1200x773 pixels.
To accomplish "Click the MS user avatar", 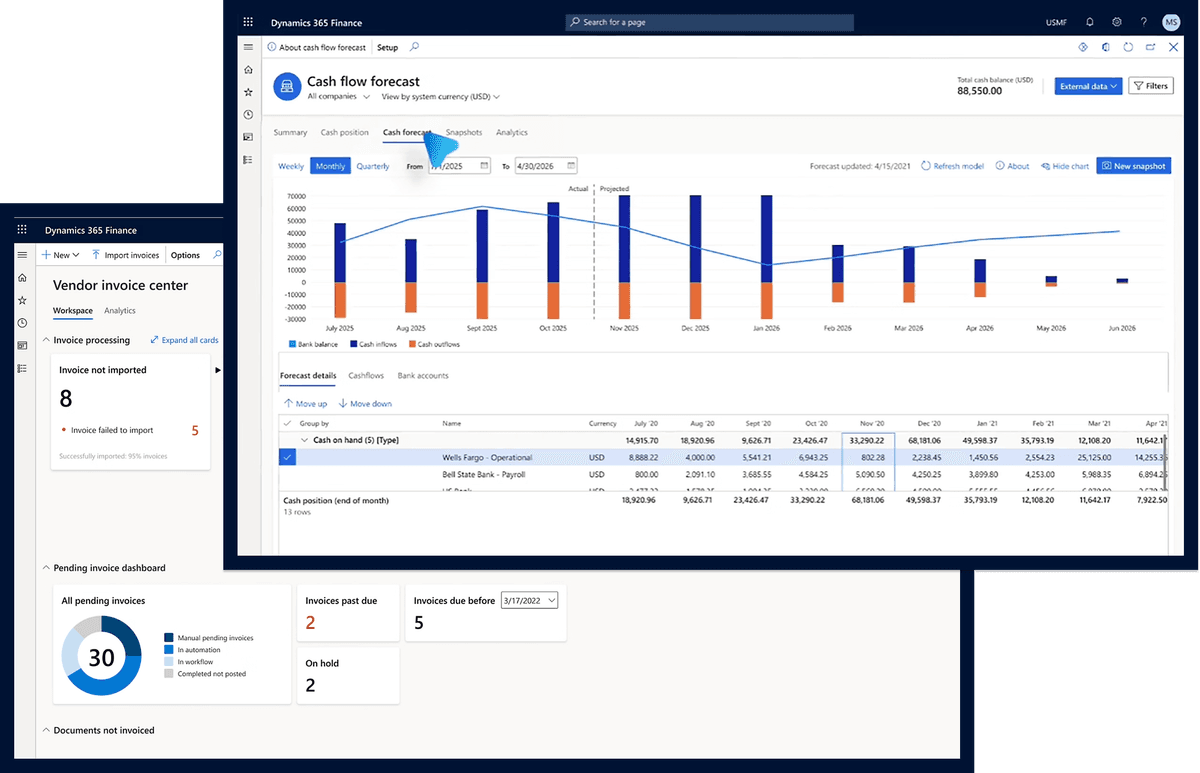I will (1170, 22).
